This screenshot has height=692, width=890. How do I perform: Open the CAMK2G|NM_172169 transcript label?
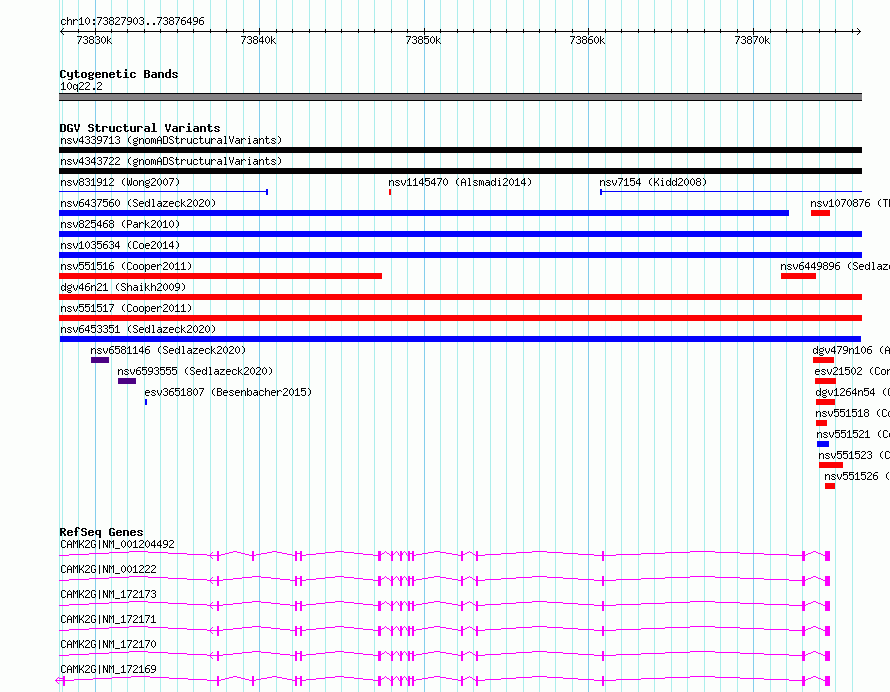tap(108, 669)
